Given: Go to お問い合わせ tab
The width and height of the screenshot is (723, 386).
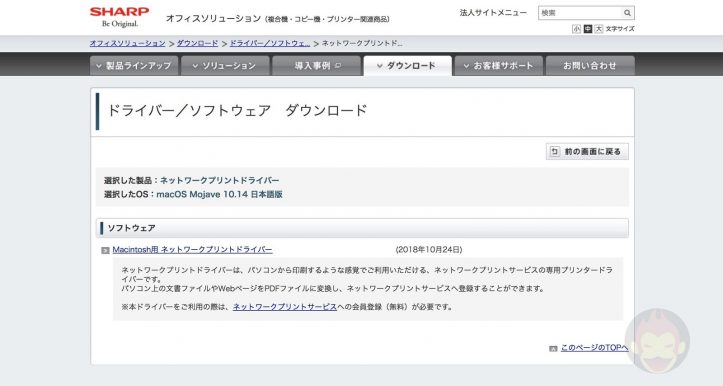Looking at the screenshot, I should [590, 65].
